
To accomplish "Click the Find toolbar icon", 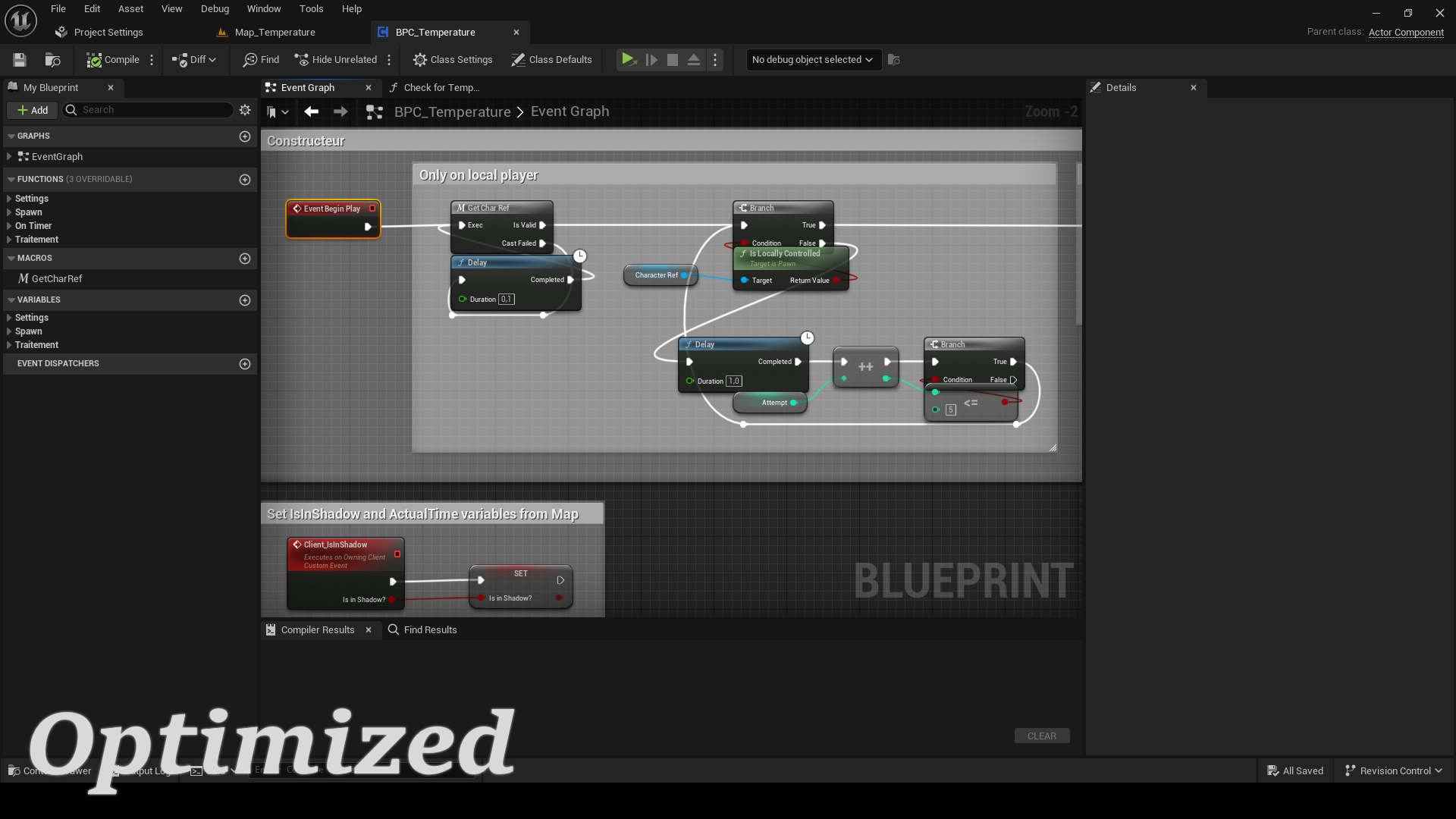I will pos(261,60).
